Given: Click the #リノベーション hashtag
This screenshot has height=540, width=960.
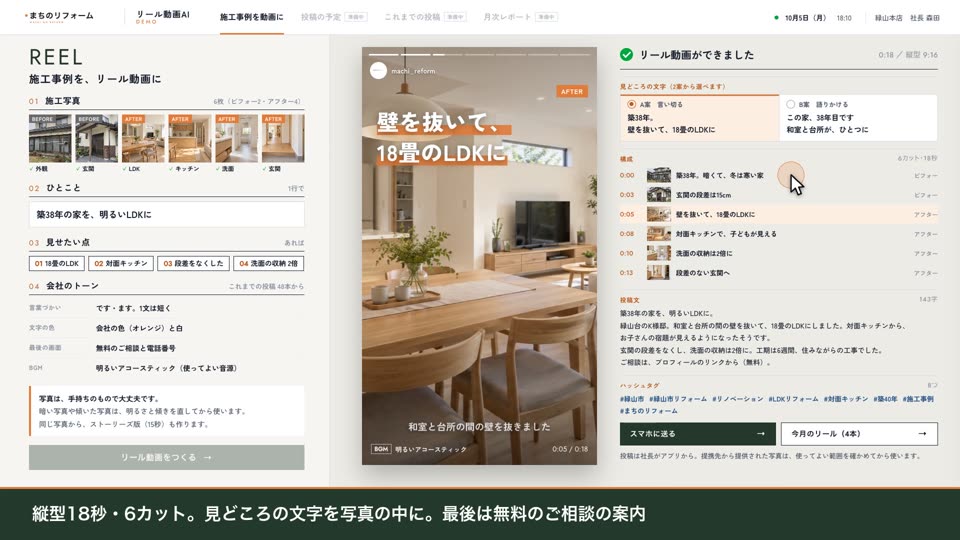Looking at the screenshot, I should [x=738, y=399].
